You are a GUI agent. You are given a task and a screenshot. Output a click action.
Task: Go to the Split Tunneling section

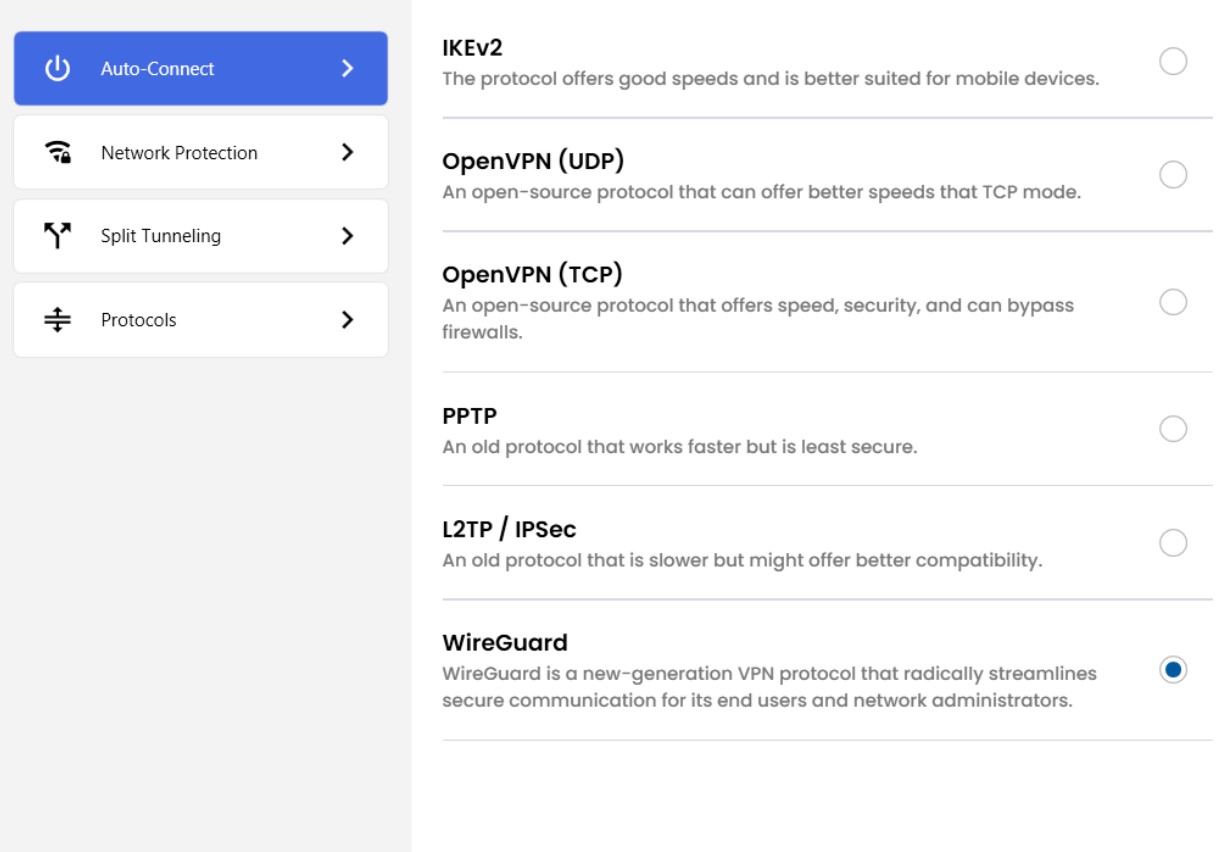pyautogui.click(x=161, y=236)
